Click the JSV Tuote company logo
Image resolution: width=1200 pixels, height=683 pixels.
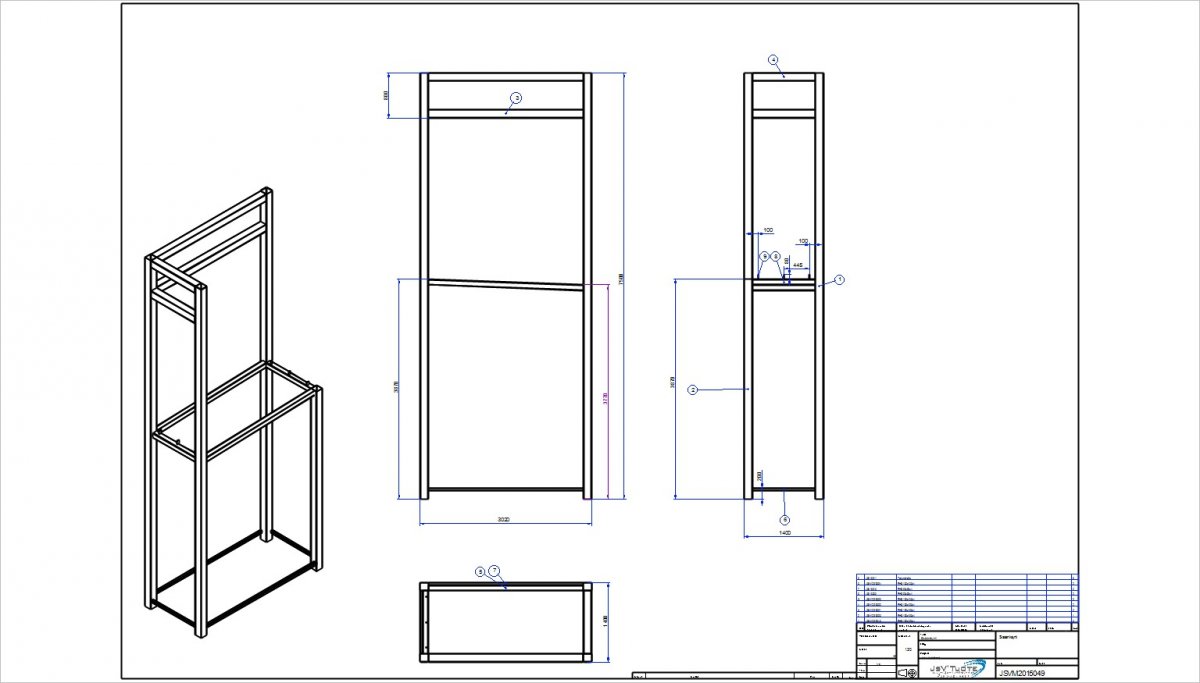958,668
